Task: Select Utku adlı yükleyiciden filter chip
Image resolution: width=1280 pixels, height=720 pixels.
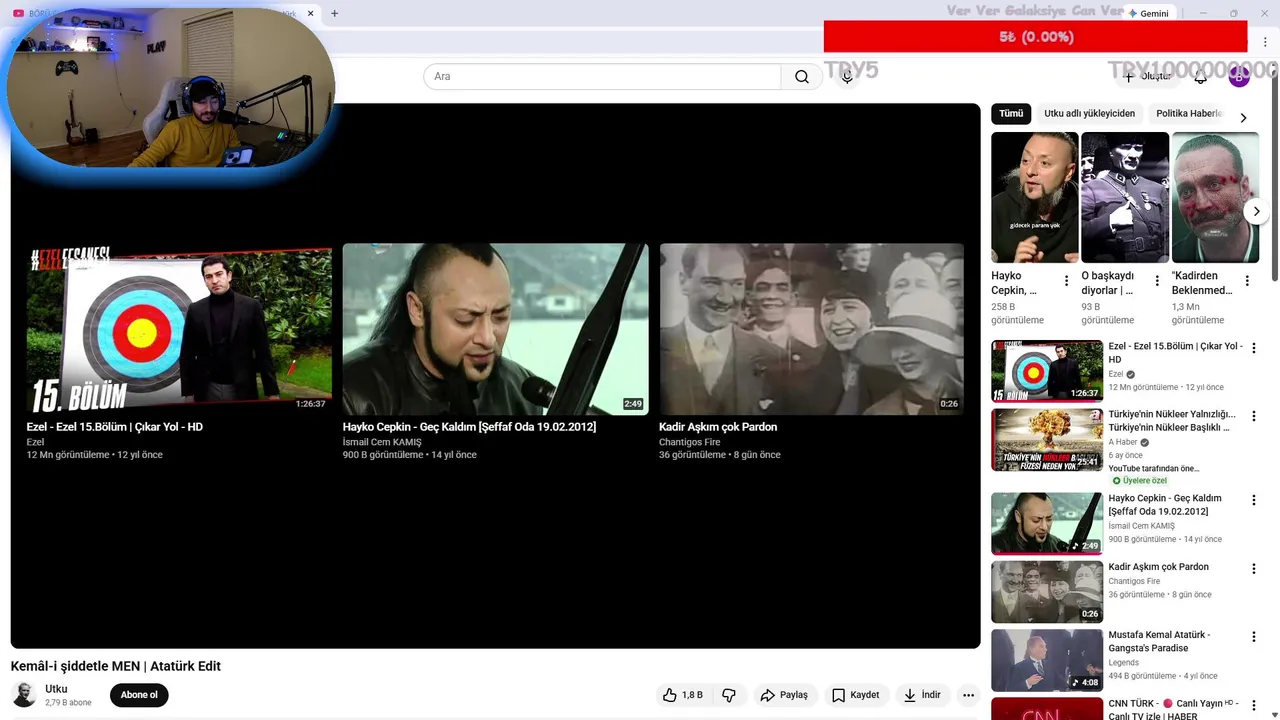Action: (1090, 113)
